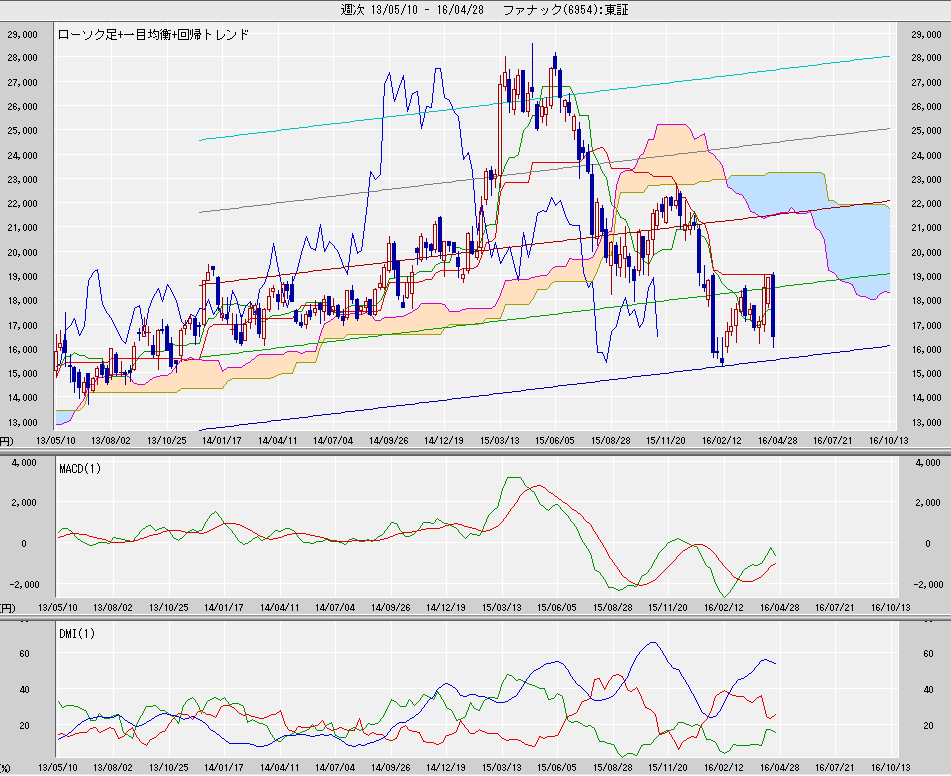This screenshot has height=776, width=951.
Task: Click the ローソク足+一目均衡+回帰トレンド legend label
Action: pos(154,34)
